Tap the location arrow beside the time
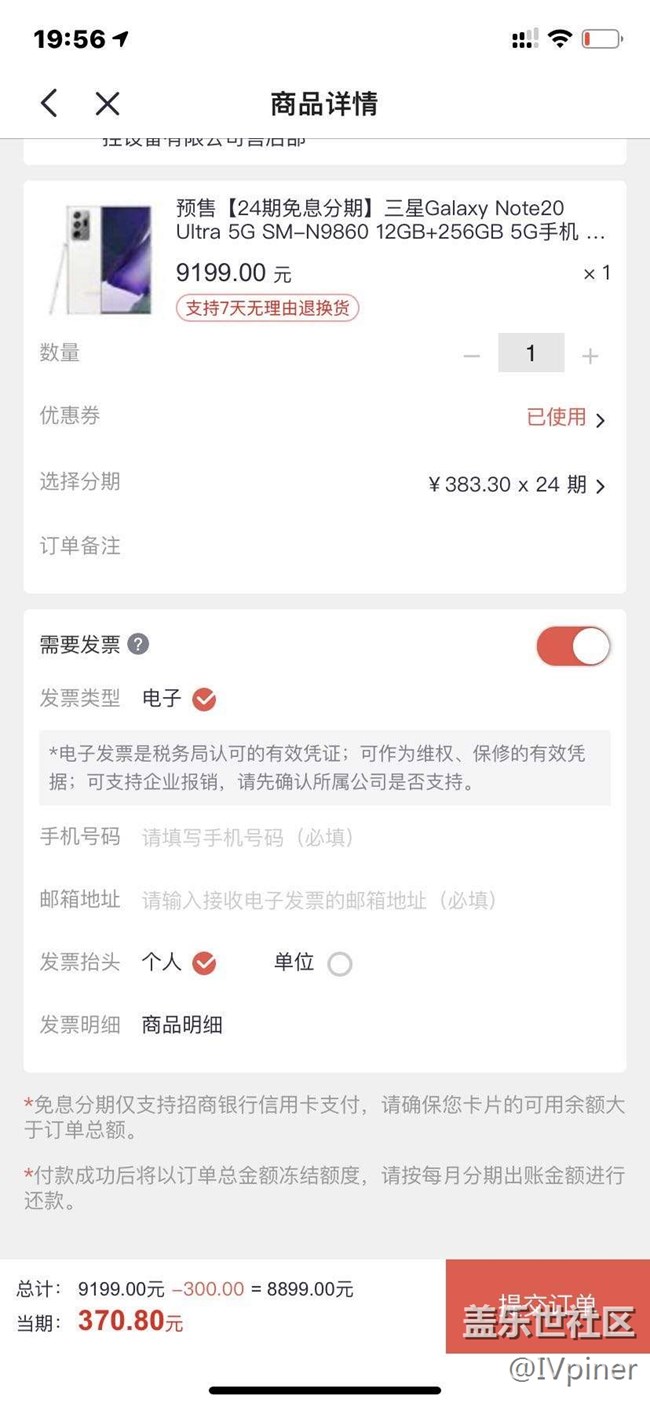 coord(121,39)
